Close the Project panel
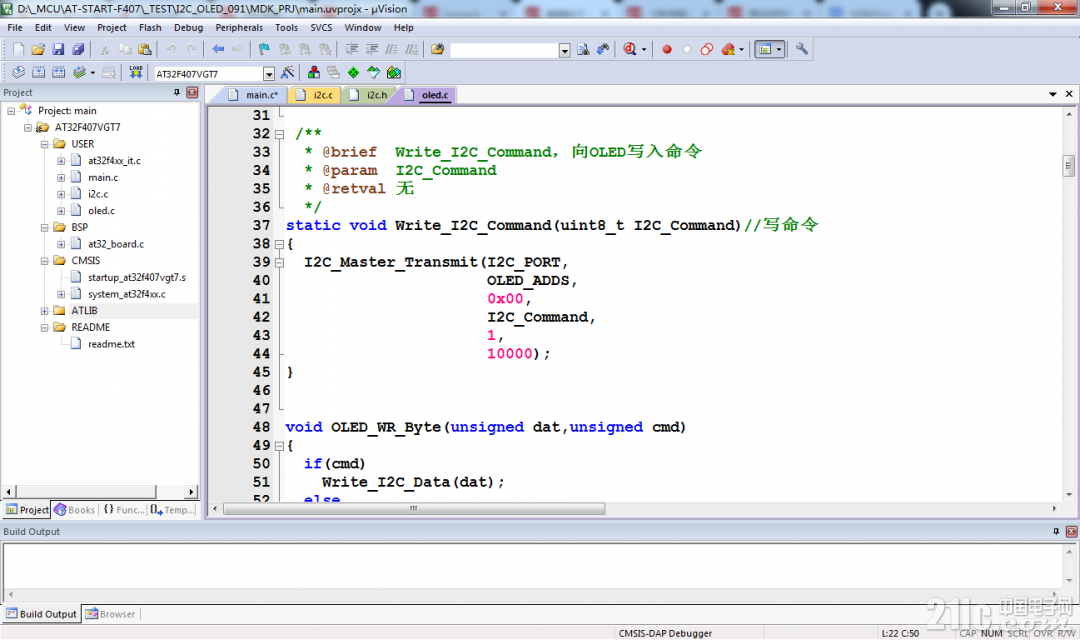Image resolution: width=1080 pixels, height=640 pixels. click(192, 92)
